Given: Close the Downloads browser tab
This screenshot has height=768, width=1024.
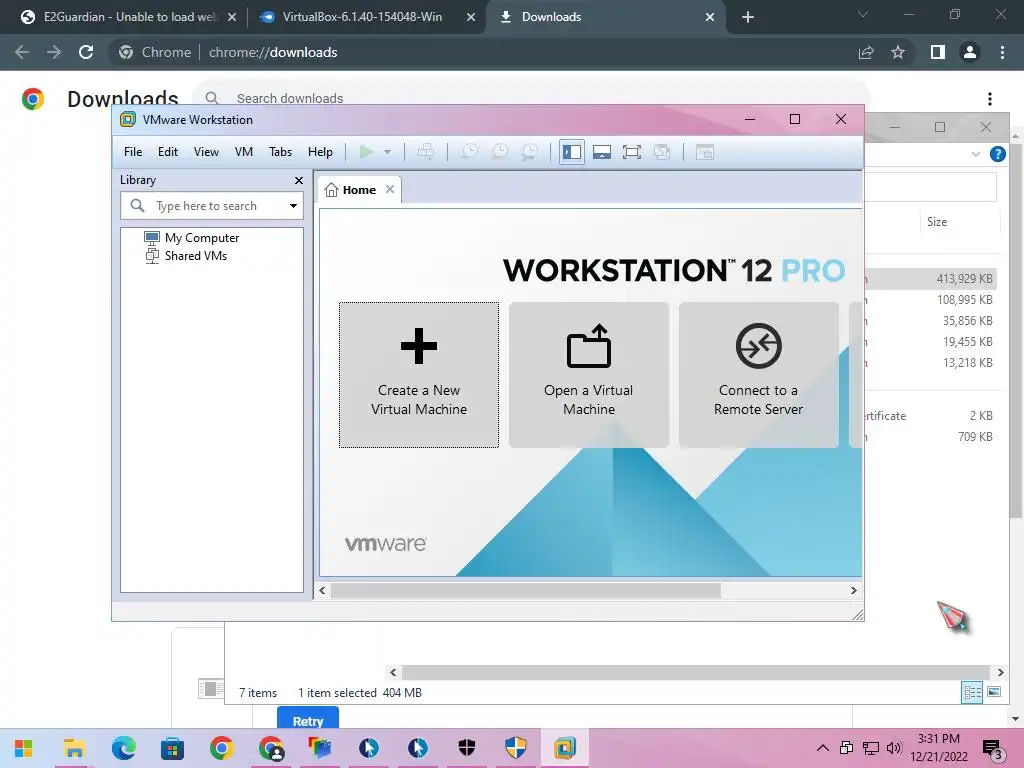Looking at the screenshot, I should (x=710, y=17).
